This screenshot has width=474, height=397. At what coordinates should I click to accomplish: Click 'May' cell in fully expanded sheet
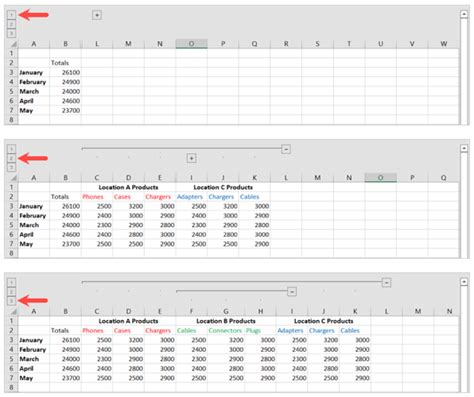[x=34, y=378]
